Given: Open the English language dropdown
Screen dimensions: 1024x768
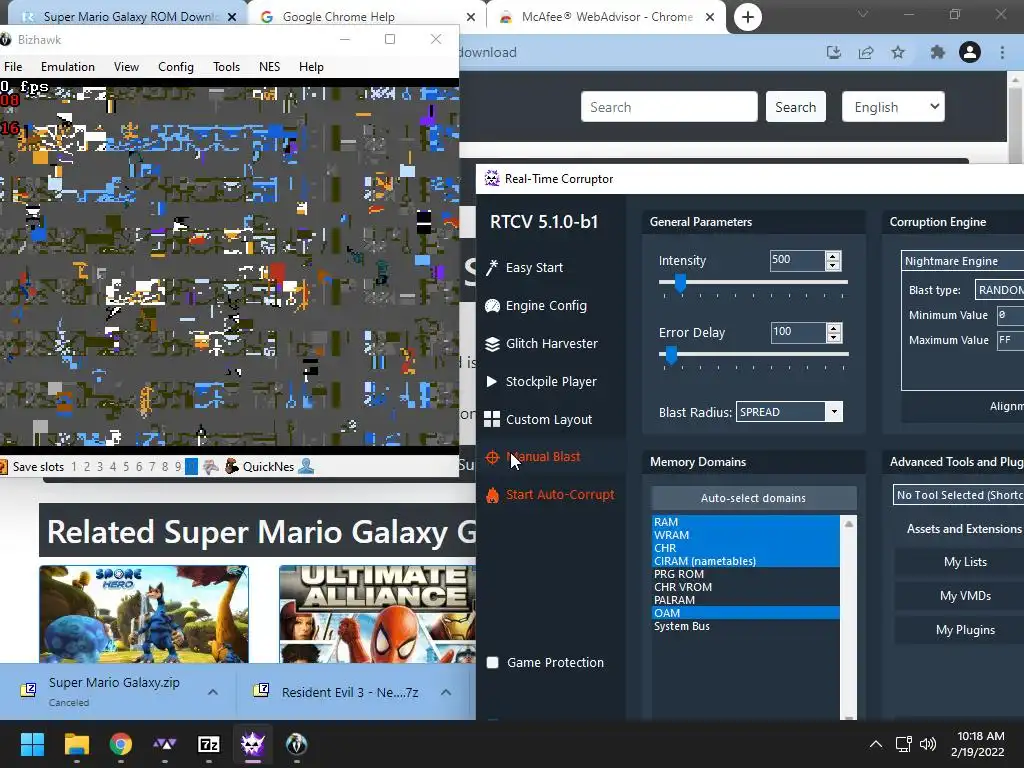Looking at the screenshot, I should (893, 106).
